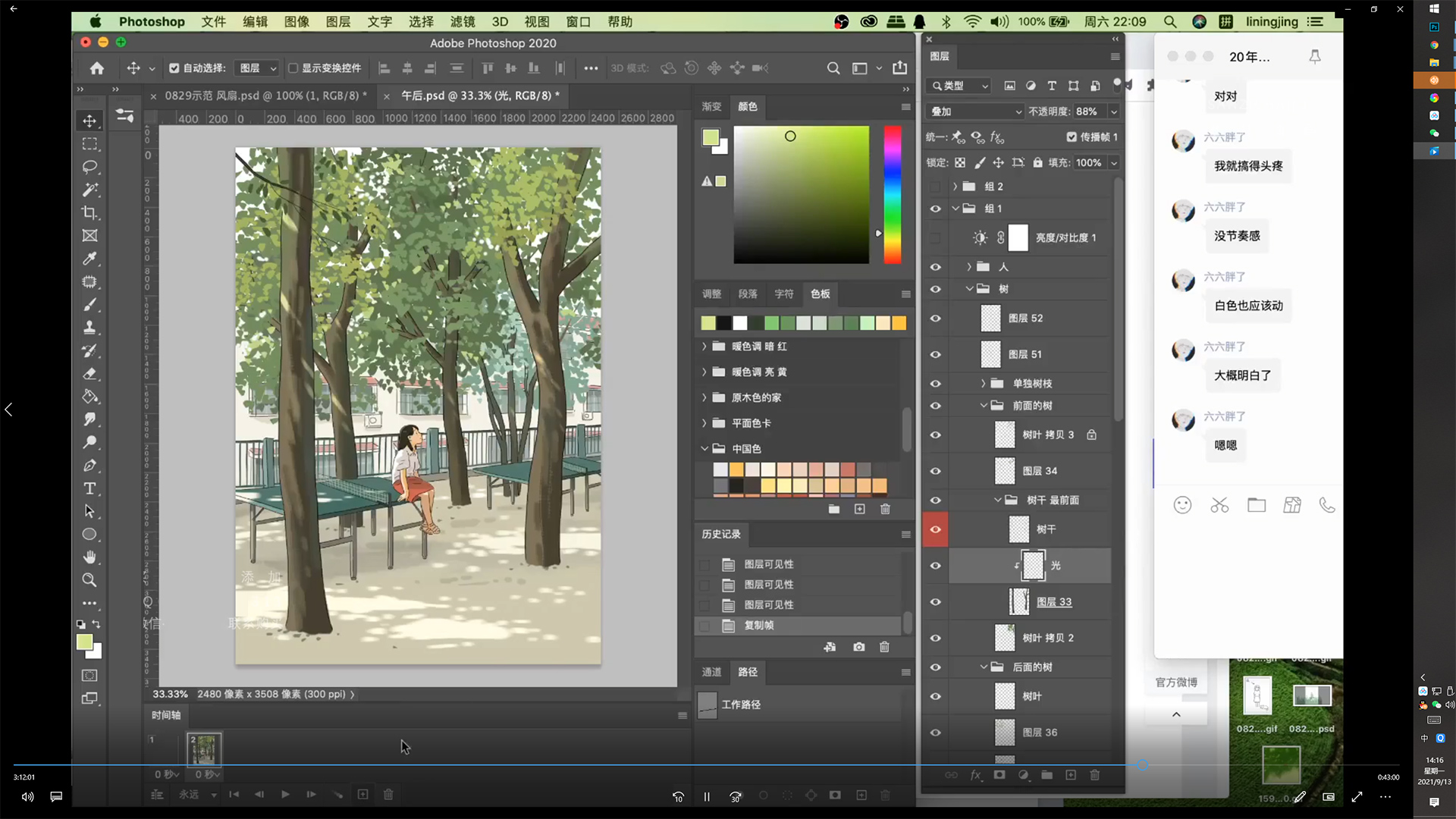
Task: Expand the 暖色调 暗 红 swatch group
Action: click(704, 347)
